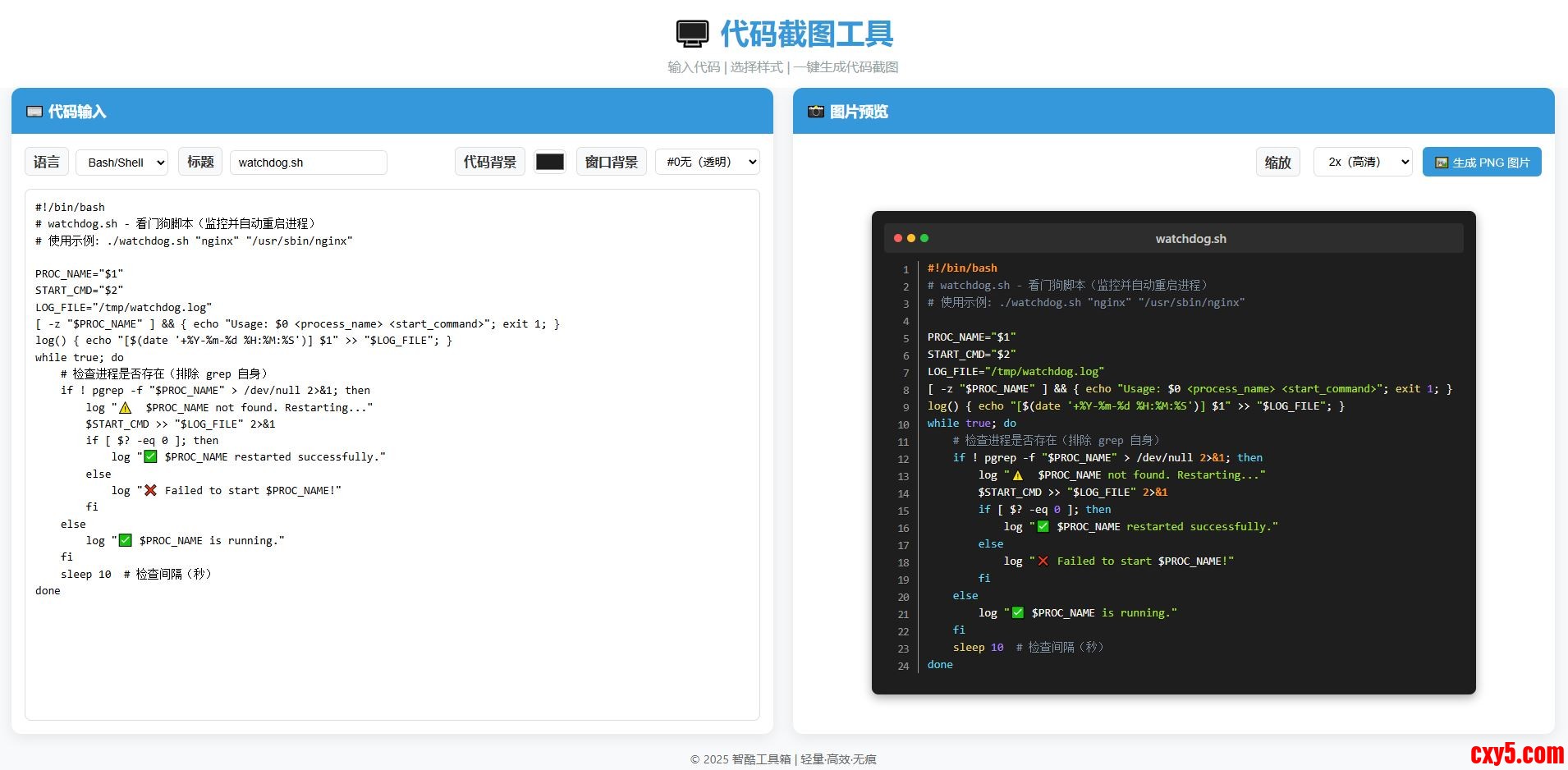Click the picture icon on the 生成 PNG button
The height and width of the screenshot is (770, 1568).
1441,163
